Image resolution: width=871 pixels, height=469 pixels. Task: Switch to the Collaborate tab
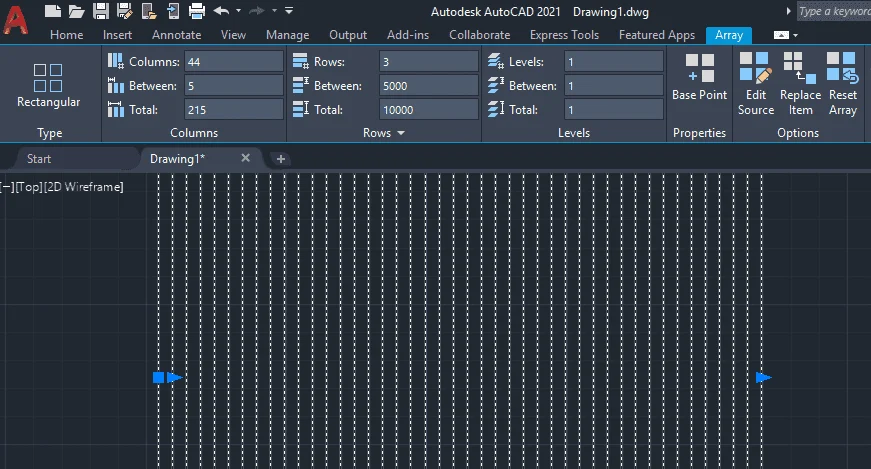point(479,34)
